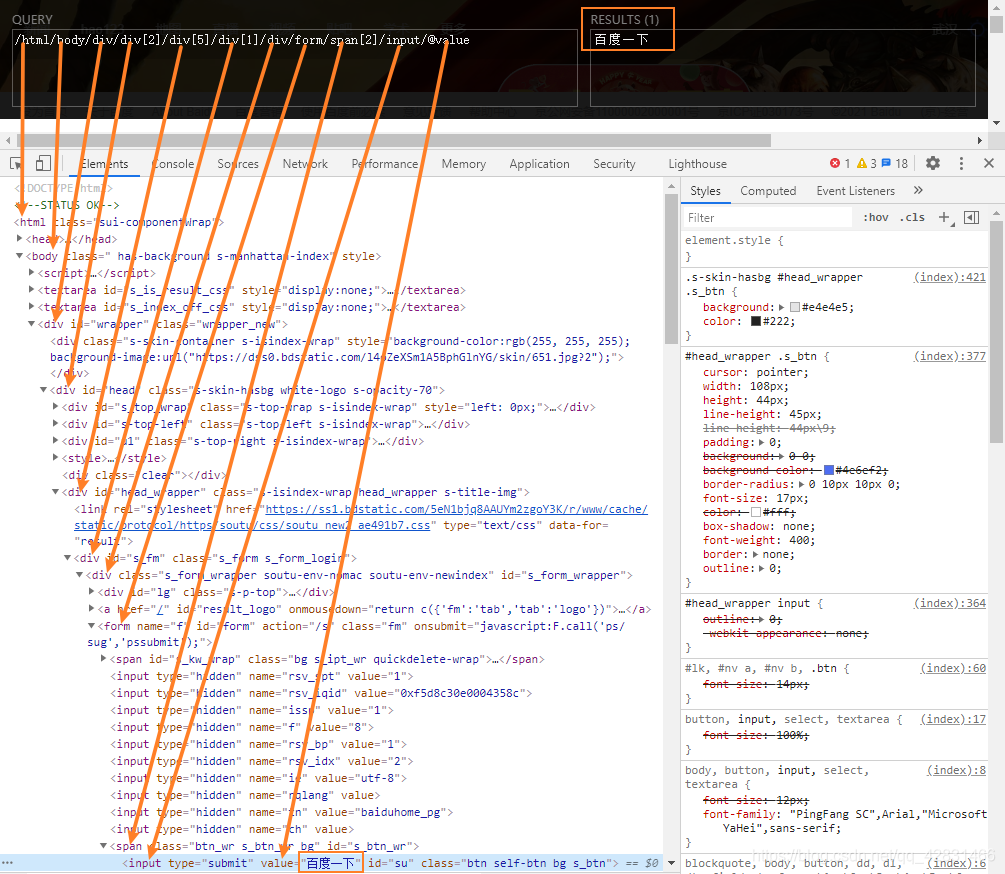Expand the background shorthand property triangle
The height and width of the screenshot is (874, 1005).
click(781, 307)
